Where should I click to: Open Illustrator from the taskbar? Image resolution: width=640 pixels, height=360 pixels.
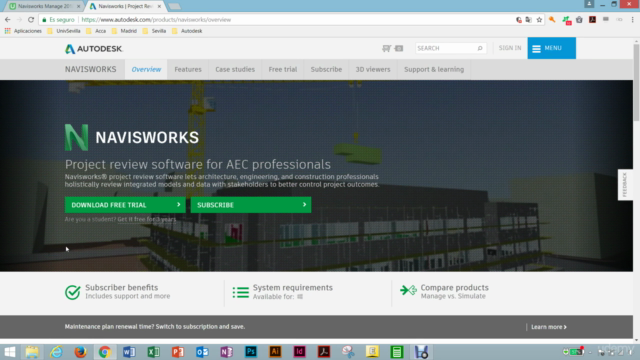(x=275, y=351)
